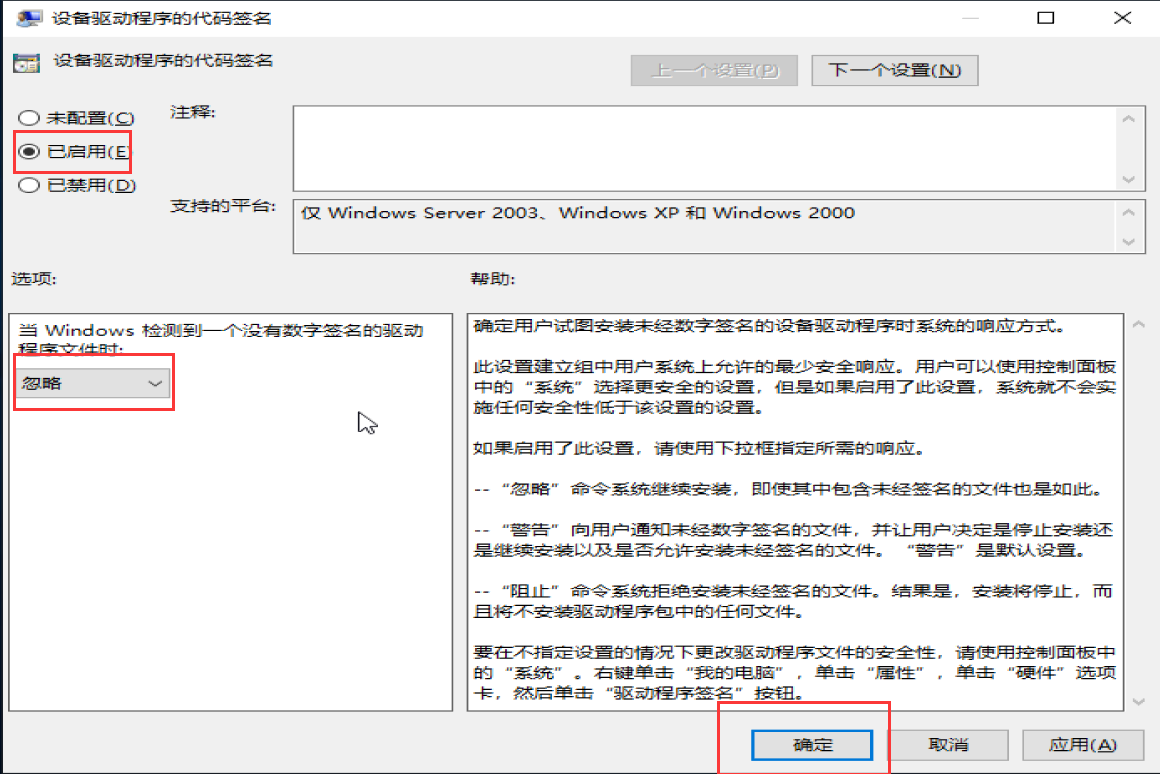Minimize the dialog window

(970, 18)
